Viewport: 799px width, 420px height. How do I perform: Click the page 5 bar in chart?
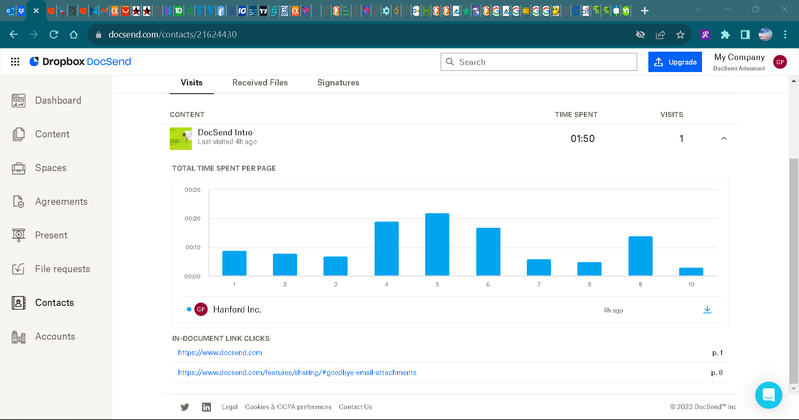point(437,245)
